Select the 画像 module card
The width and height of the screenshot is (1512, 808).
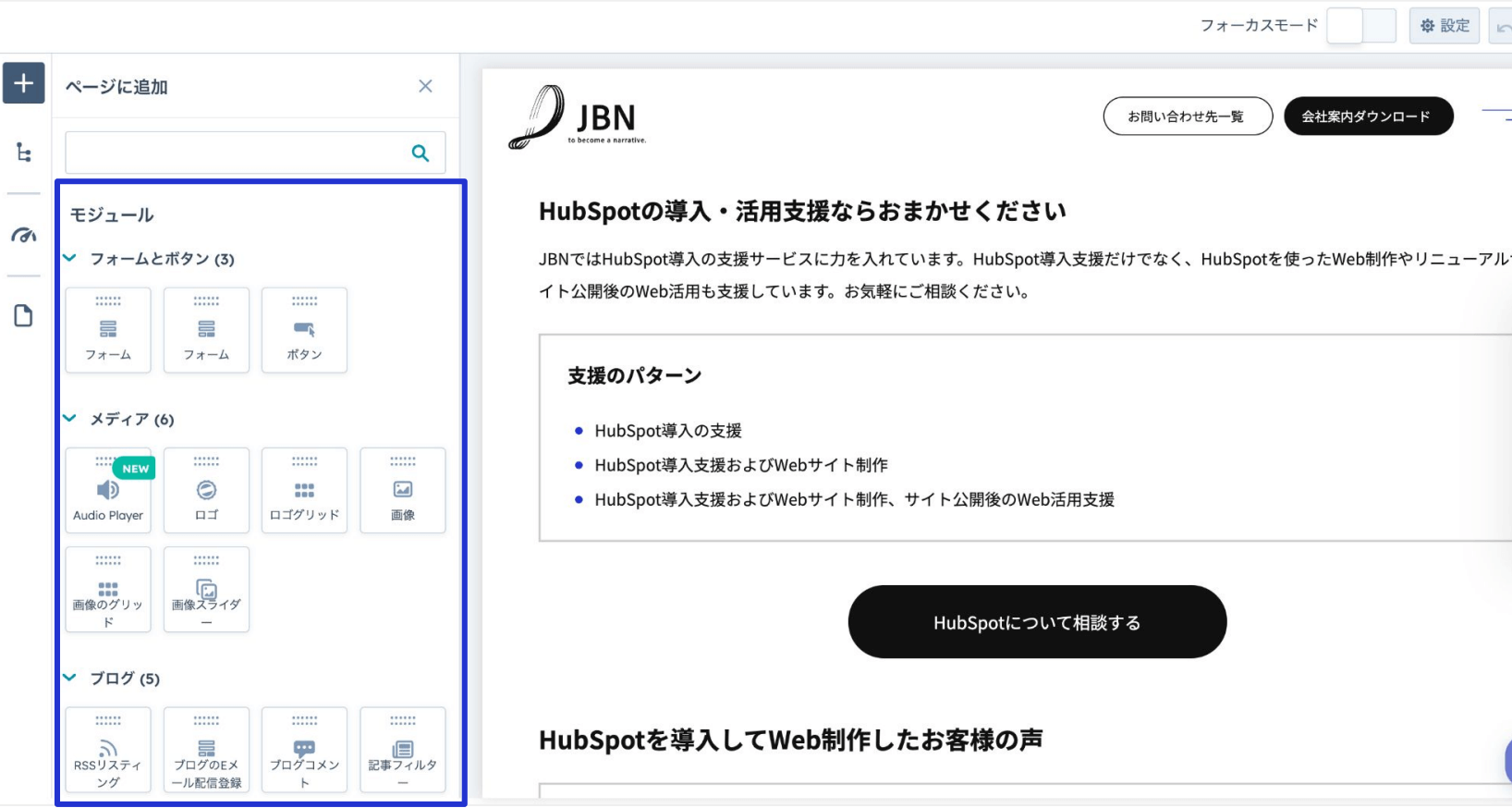[x=403, y=490]
